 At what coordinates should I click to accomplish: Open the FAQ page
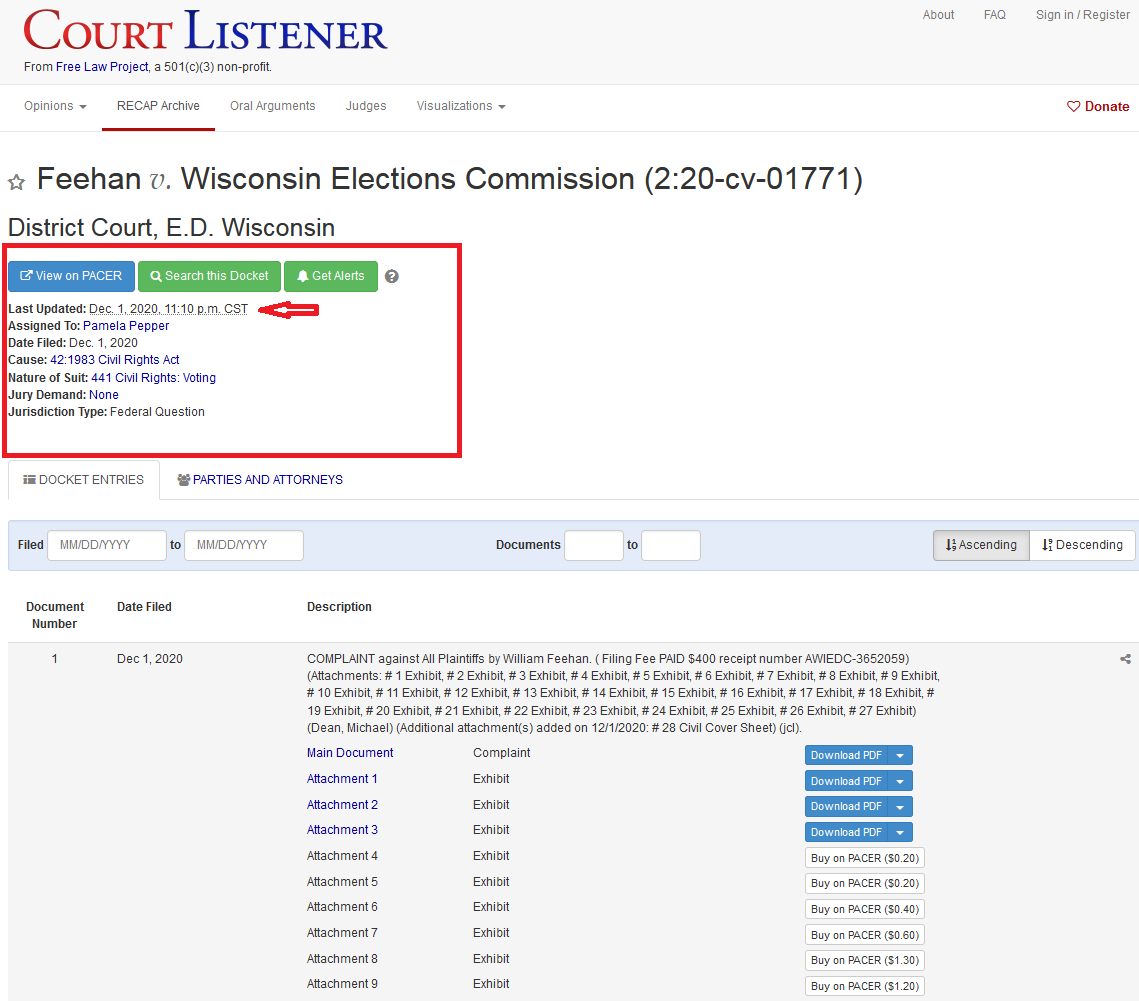[994, 15]
